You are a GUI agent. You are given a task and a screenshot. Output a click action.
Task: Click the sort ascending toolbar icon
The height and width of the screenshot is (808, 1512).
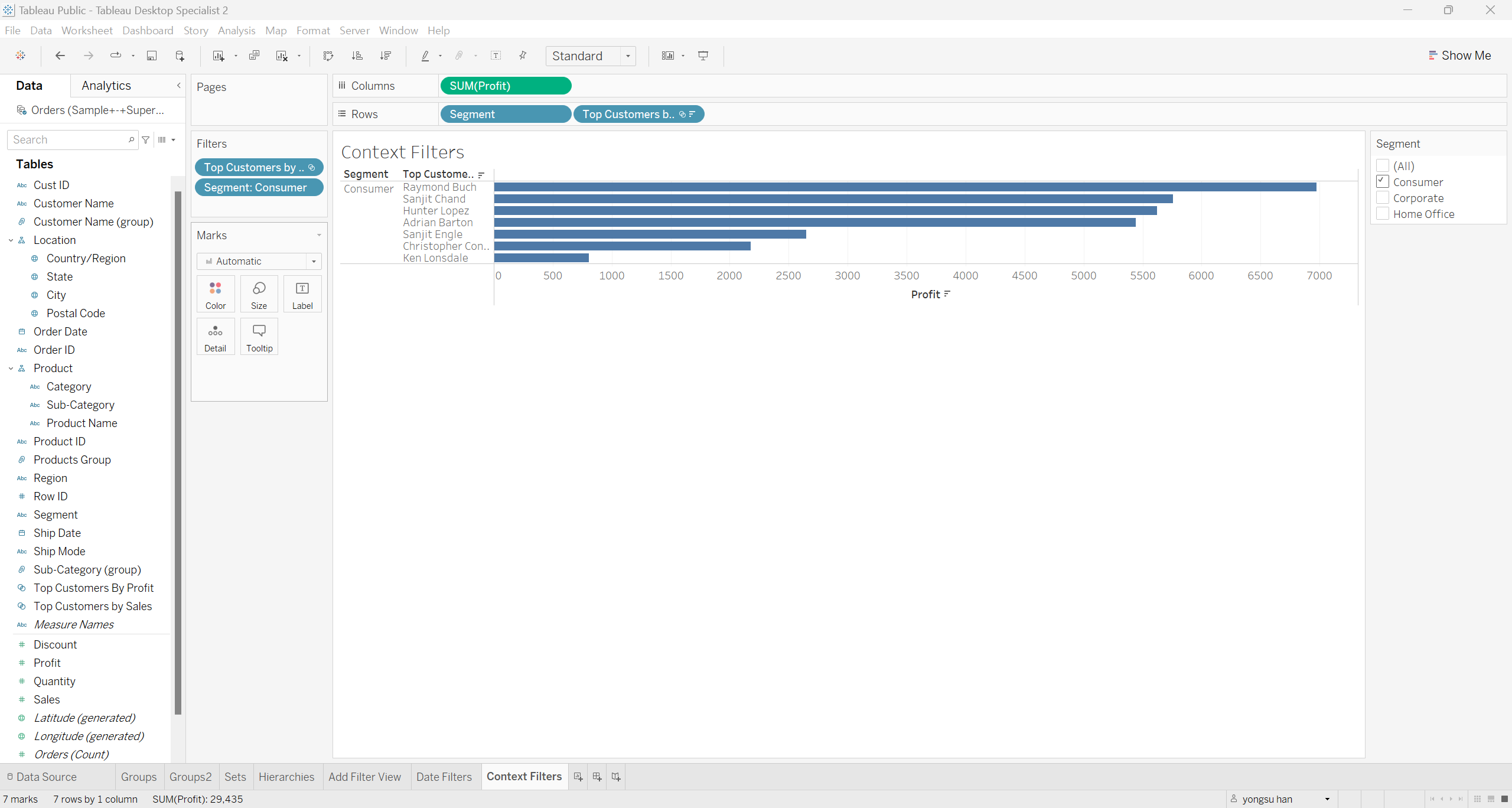[x=357, y=56]
